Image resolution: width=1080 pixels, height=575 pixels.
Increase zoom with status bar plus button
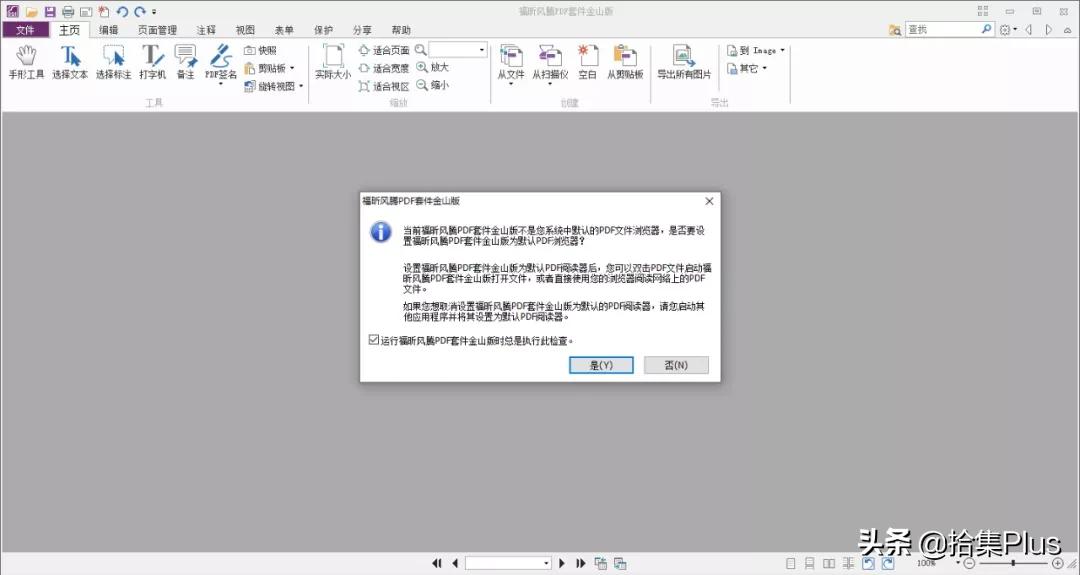tap(1058, 563)
